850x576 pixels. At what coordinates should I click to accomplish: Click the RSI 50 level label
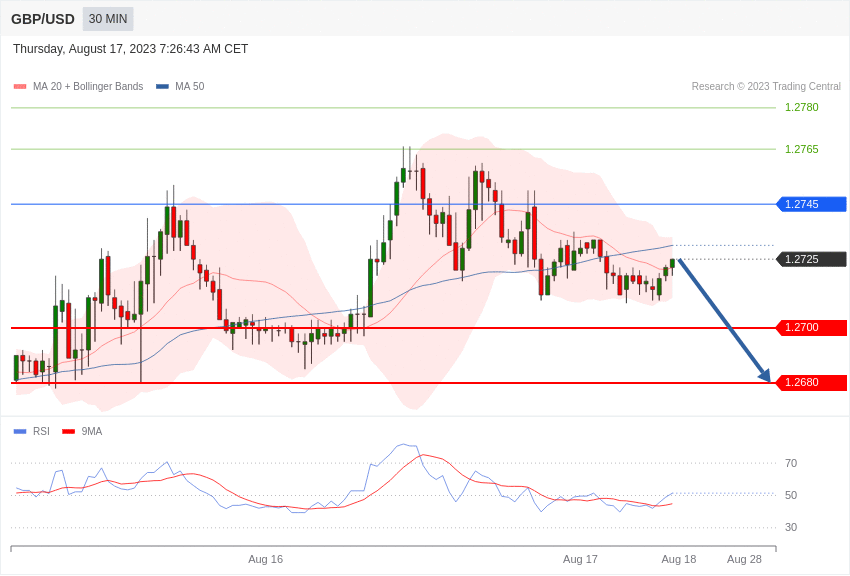pos(791,495)
